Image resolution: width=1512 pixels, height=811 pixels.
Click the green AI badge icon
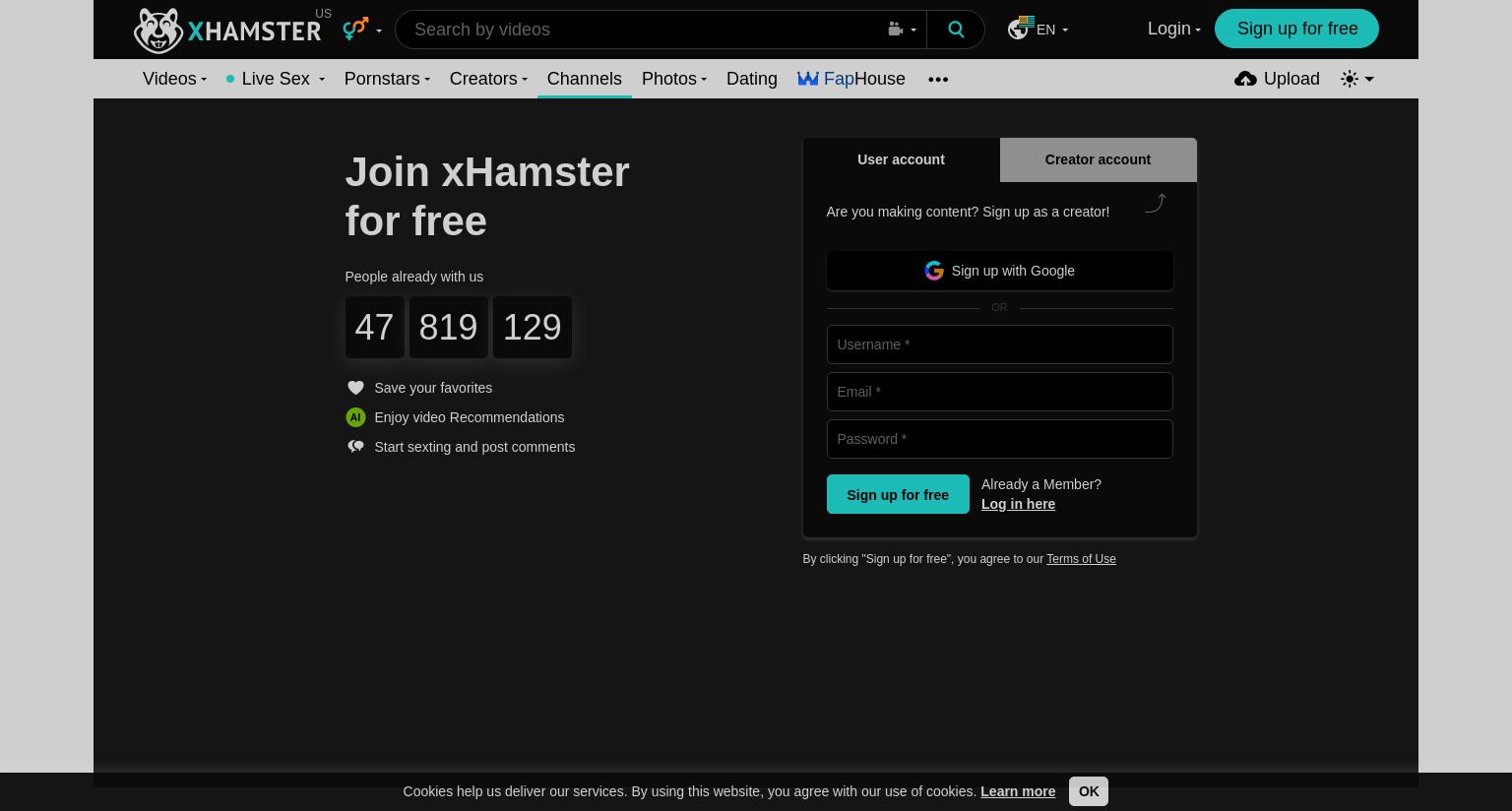(x=355, y=417)
